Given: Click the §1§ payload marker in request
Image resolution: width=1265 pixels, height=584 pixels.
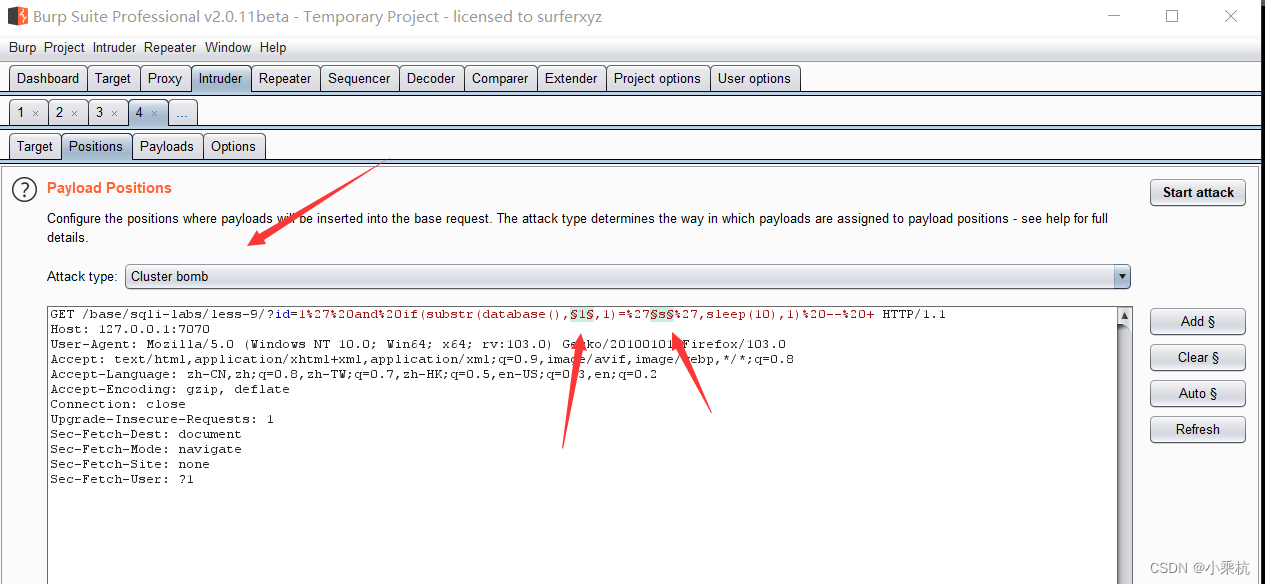Looking at the screenshot, I should click(583, 314).
